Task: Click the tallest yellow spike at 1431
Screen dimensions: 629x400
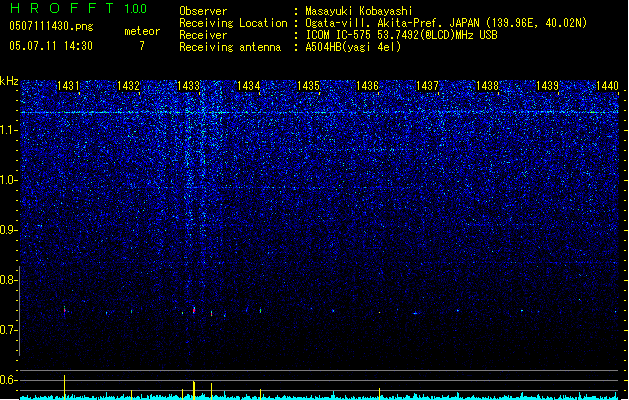Action: [x=65, y=387]
